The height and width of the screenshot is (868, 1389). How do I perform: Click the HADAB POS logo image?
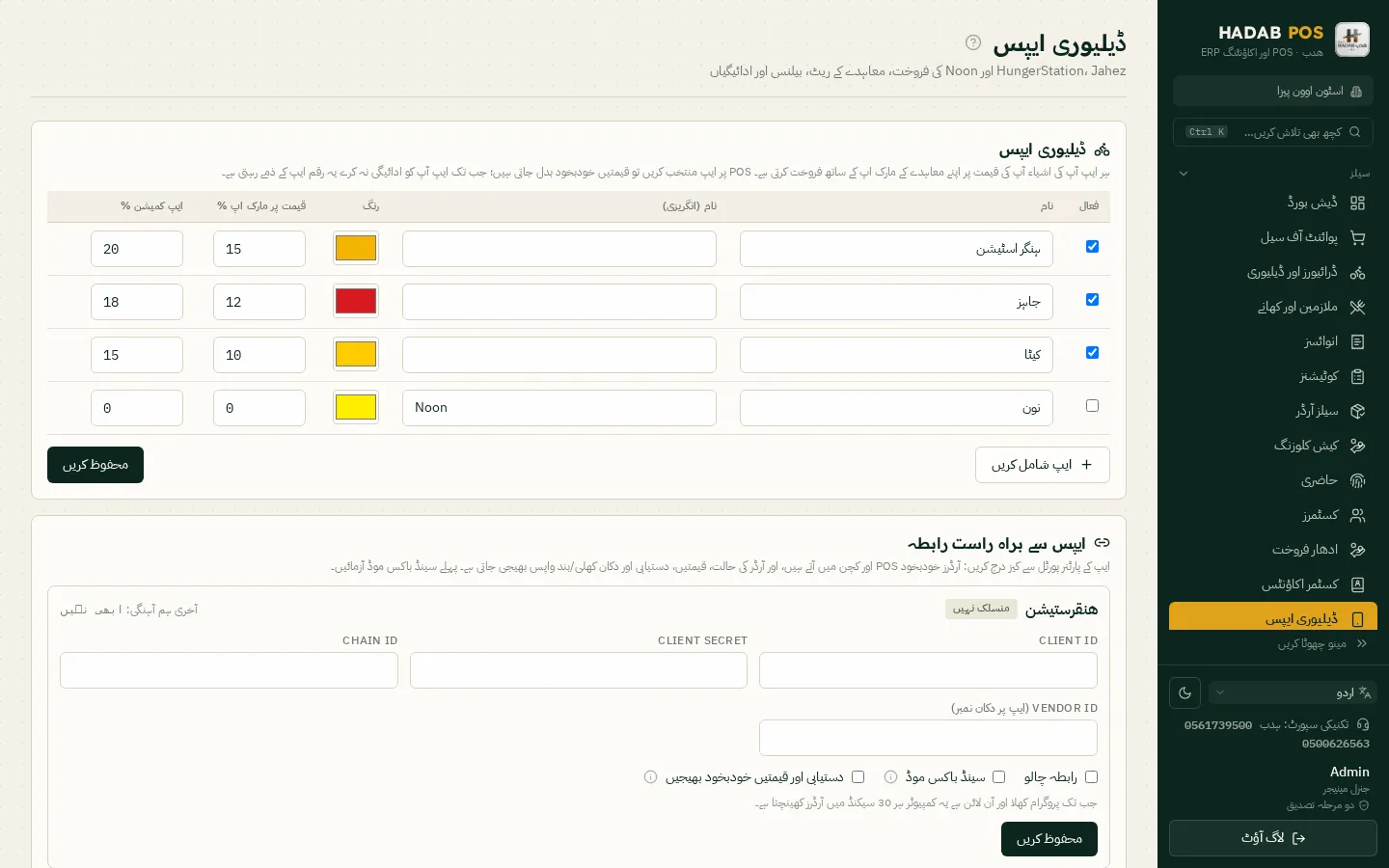1352,41
